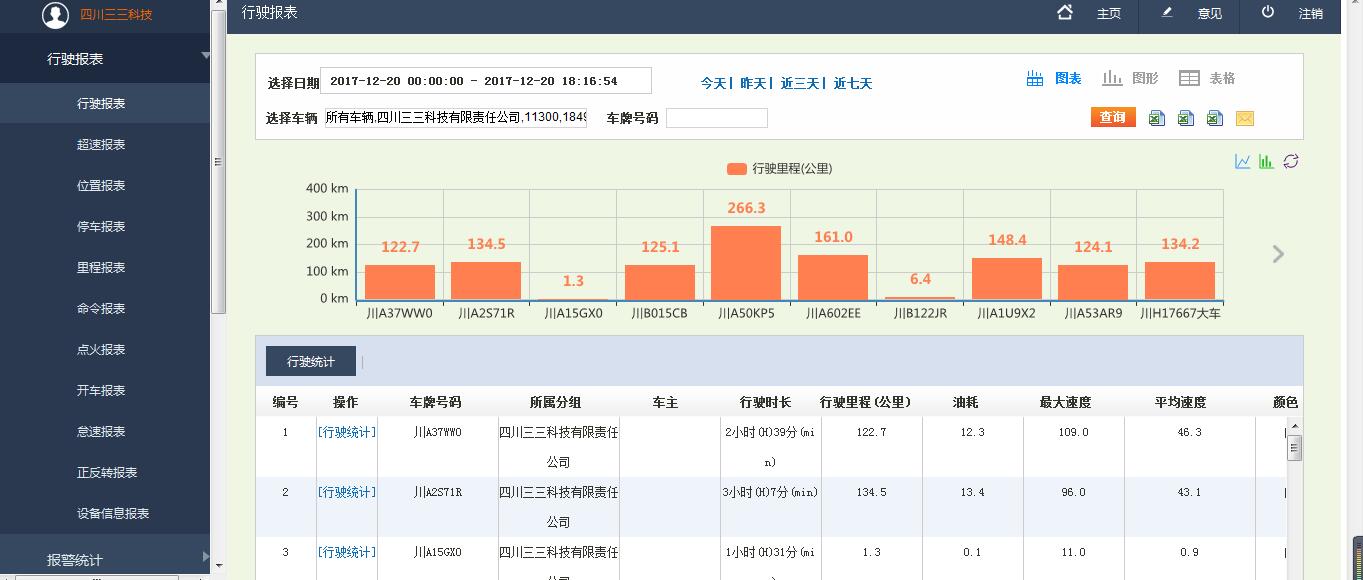Click the 车牌号码 input field
Viewport: 1363px width, 580px height.
pos(716,118)
